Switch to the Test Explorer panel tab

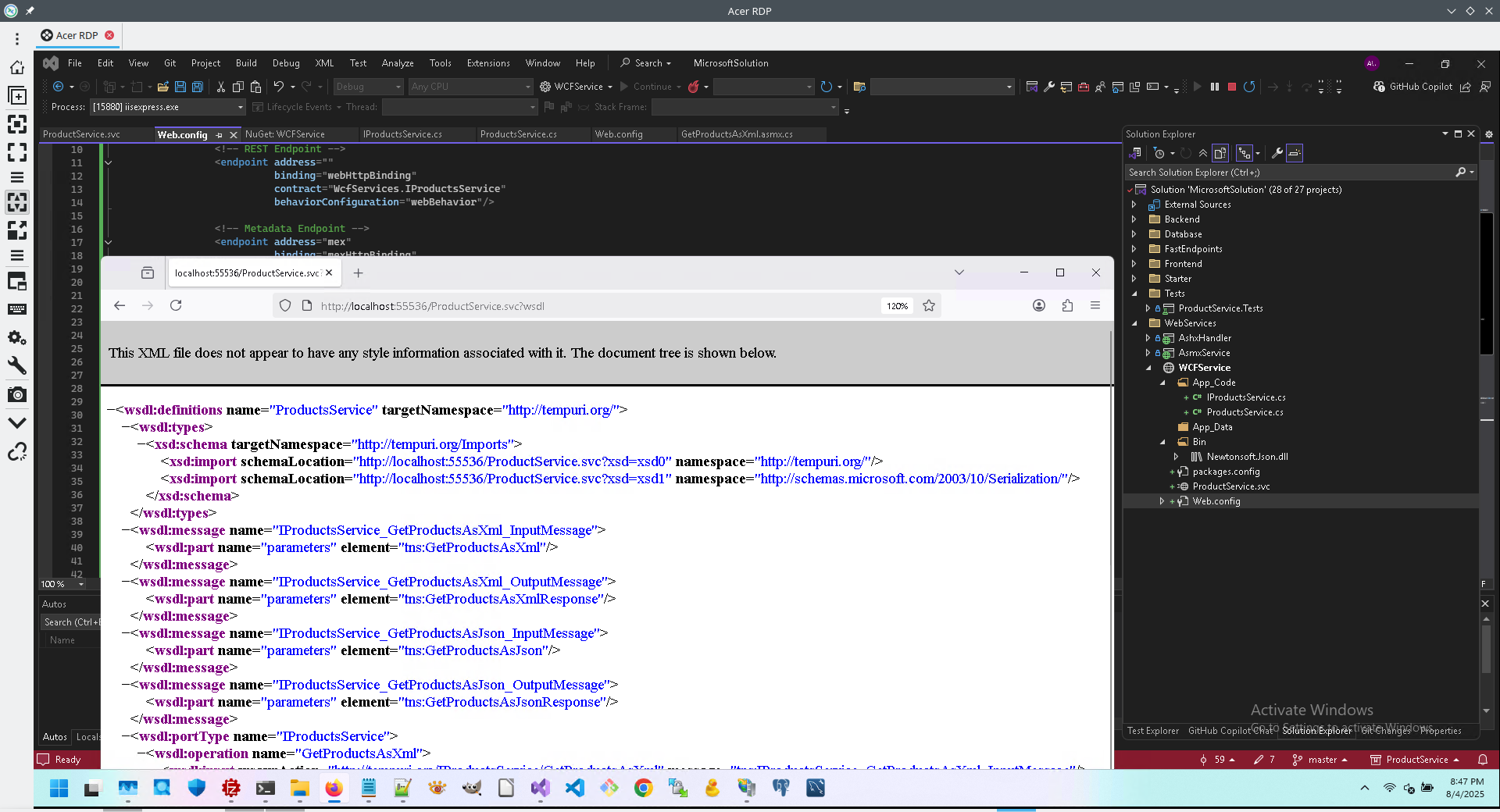coord(1153,731)
